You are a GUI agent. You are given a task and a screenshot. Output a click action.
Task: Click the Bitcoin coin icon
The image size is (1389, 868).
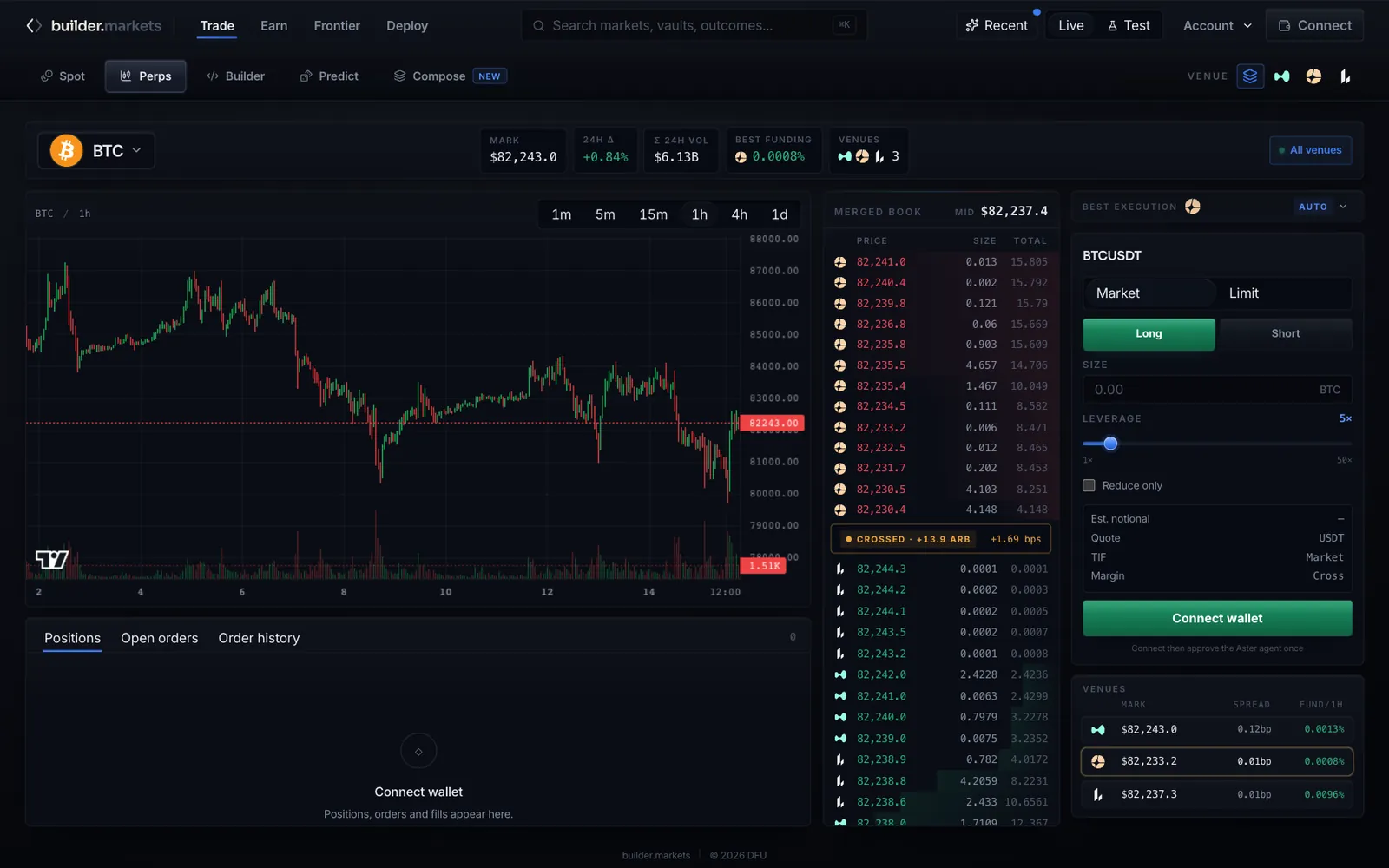click(x=66, y=150)
